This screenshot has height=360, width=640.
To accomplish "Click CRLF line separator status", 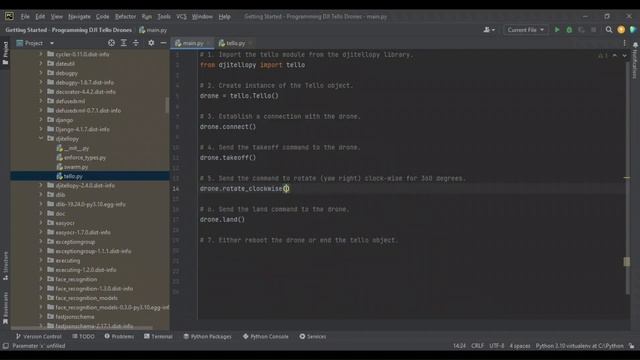I will pyautogui.click(x=477, y=346).
